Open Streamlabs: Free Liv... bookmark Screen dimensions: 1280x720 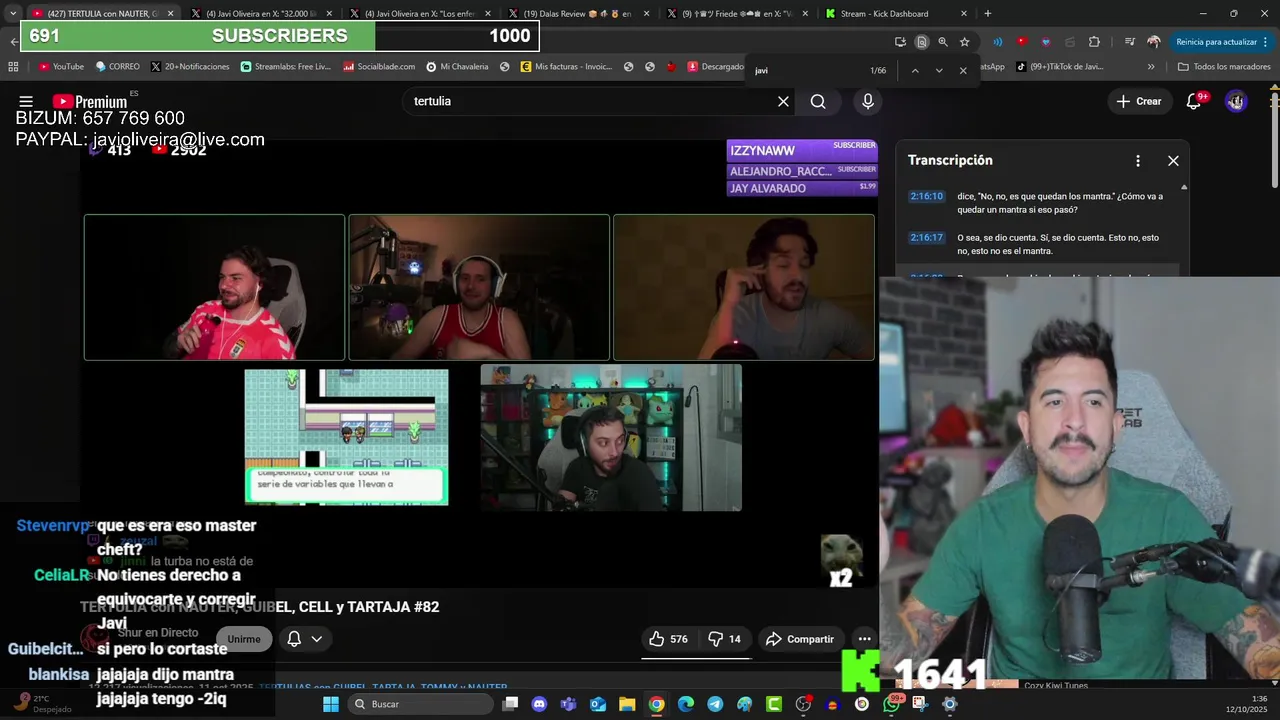(x=286, y=66)
